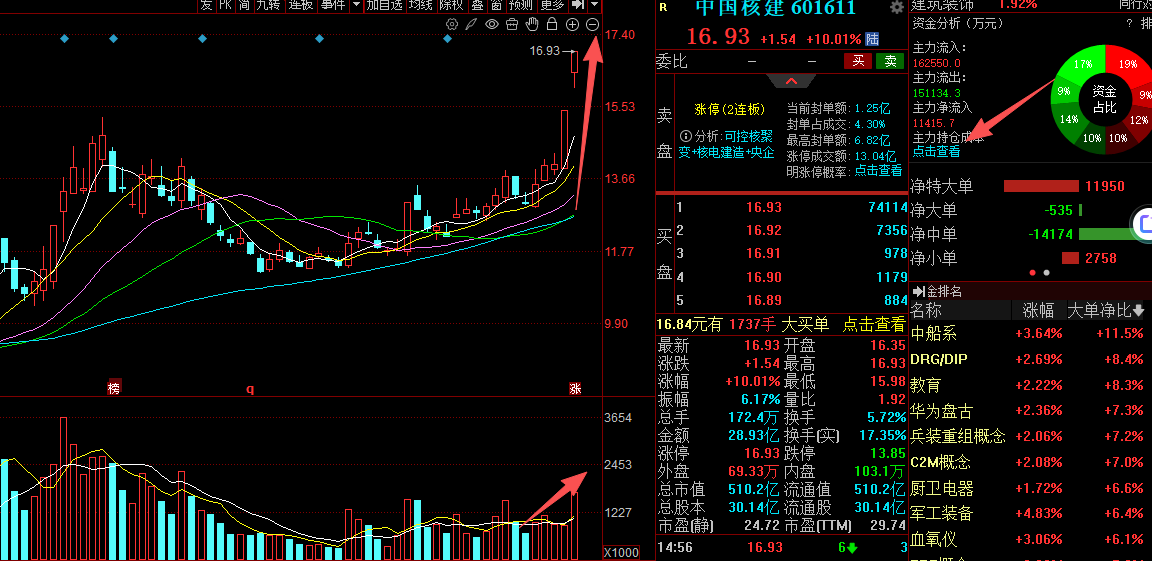Click the 涨 marker under the latest candle
The width and height of the screenshot is (1152, 561).
coord(575,388)
